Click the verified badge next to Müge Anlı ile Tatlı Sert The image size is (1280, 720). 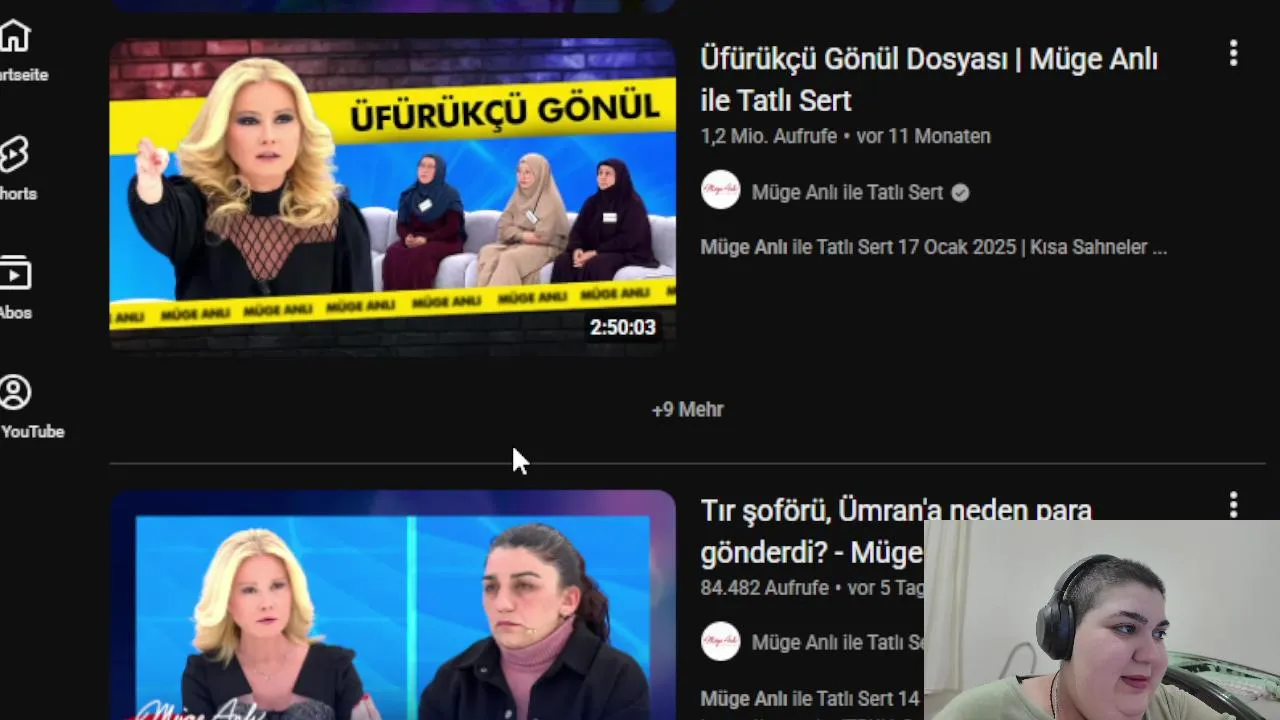[x=960, y=193]
